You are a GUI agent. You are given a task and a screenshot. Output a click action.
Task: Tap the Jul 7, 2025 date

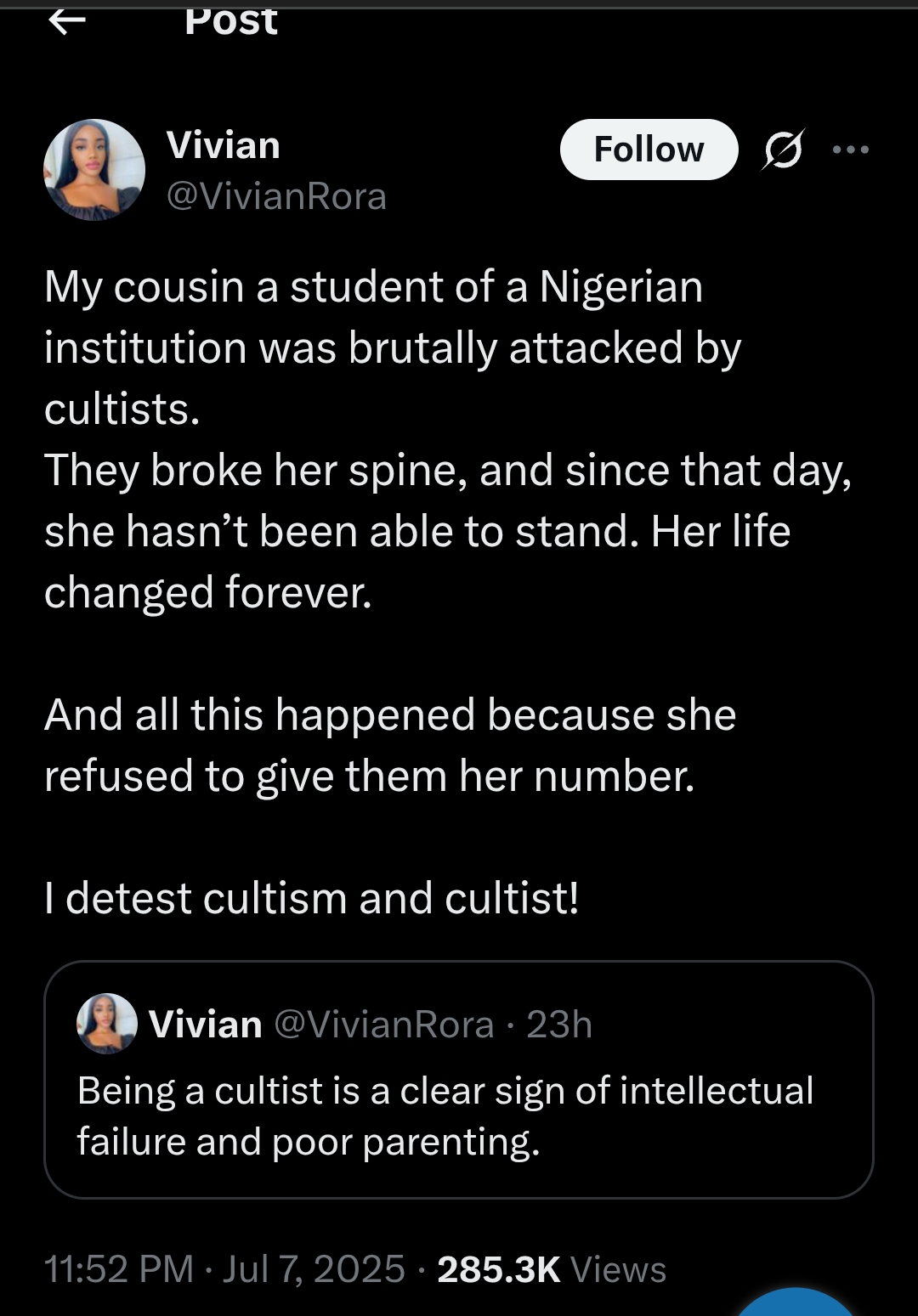314,1269
